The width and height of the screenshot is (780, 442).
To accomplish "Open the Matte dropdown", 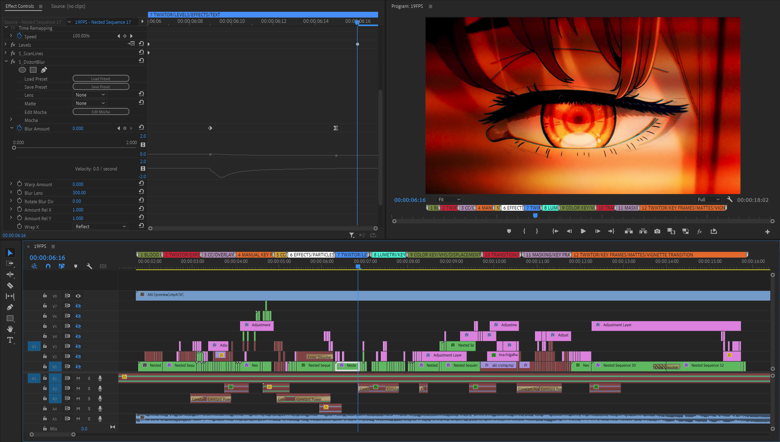I will tap(90, 103).
